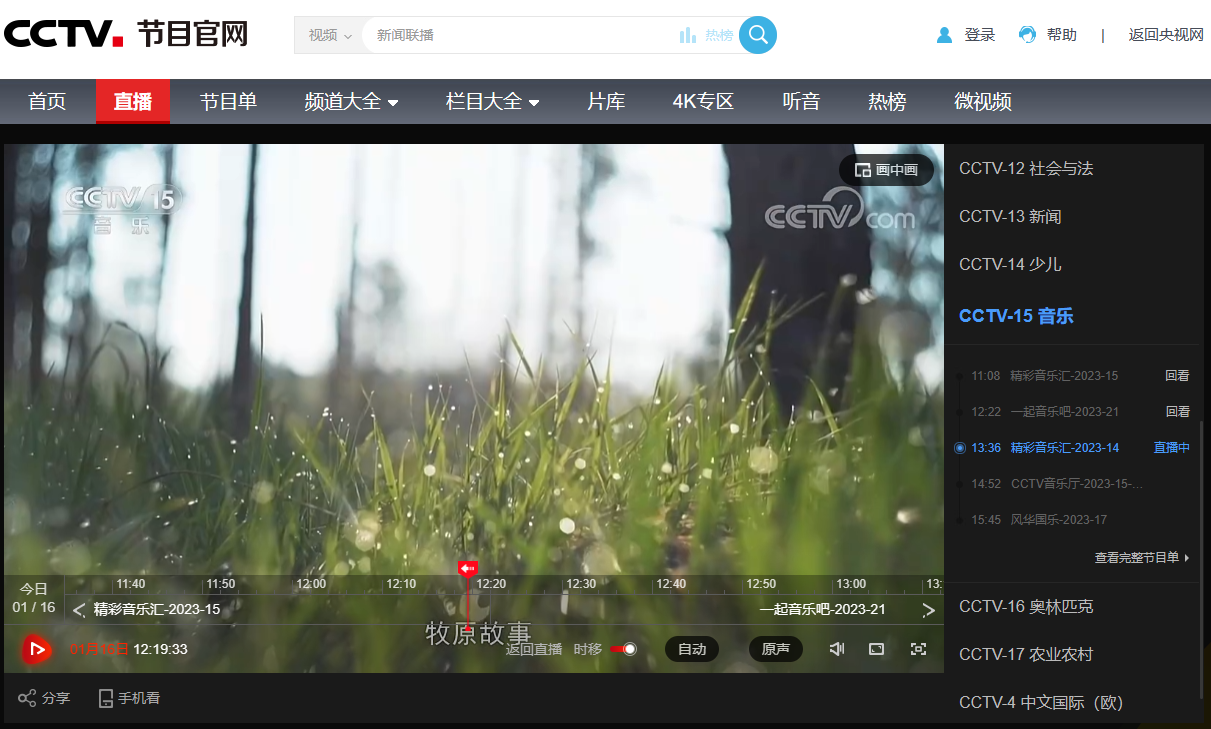1211x729 pixels.
Task: Click the 返回直播 link
Action: [x=534, y=650]
